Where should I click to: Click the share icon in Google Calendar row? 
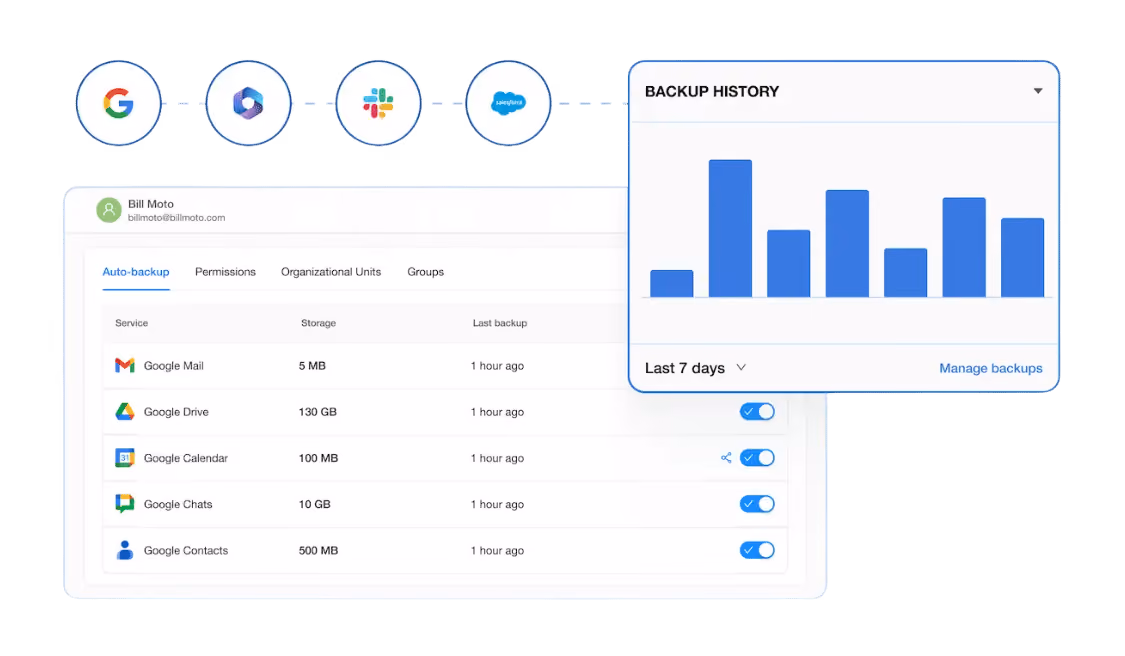tap(726, 458)
